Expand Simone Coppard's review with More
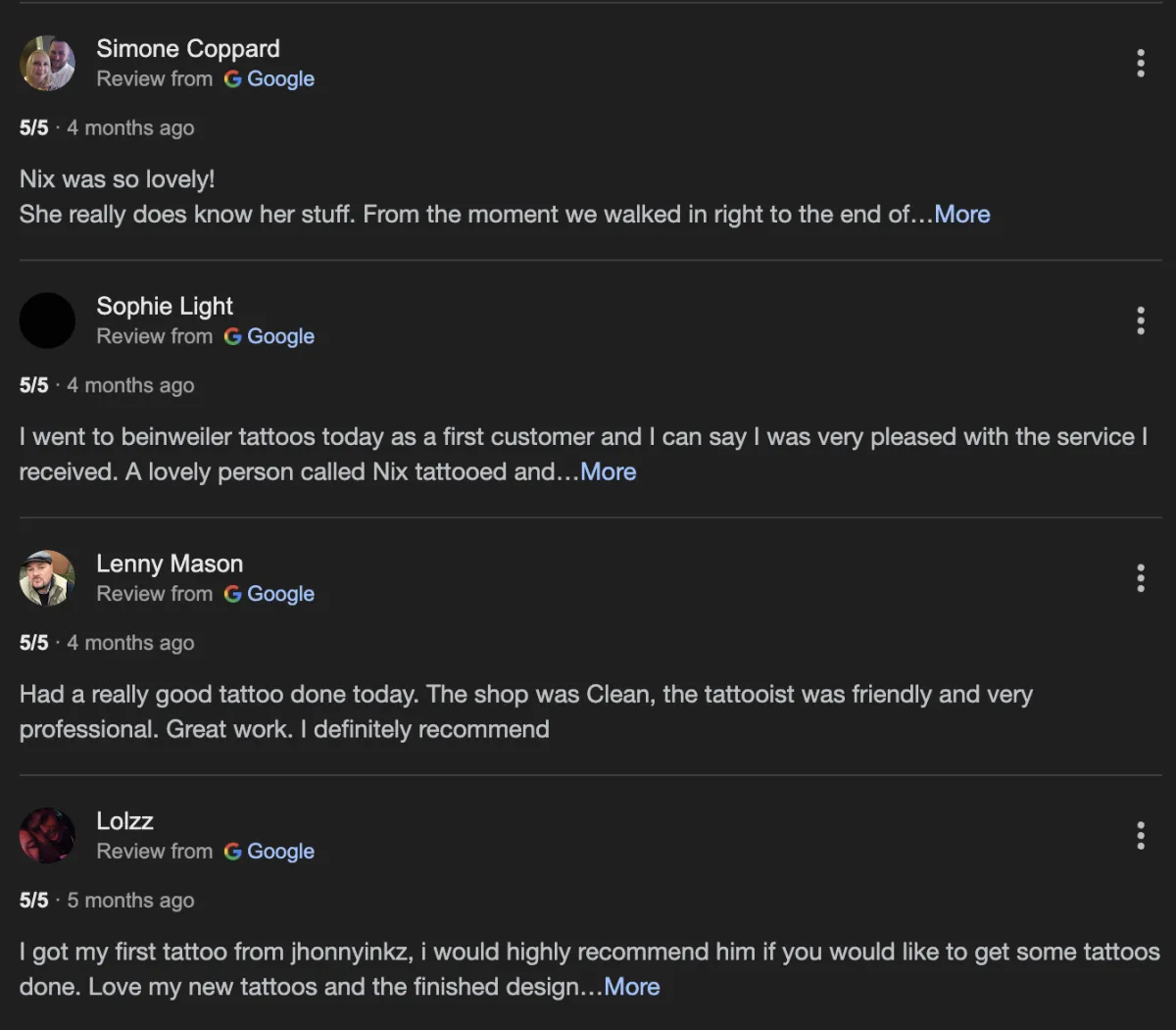 point(961,215)
